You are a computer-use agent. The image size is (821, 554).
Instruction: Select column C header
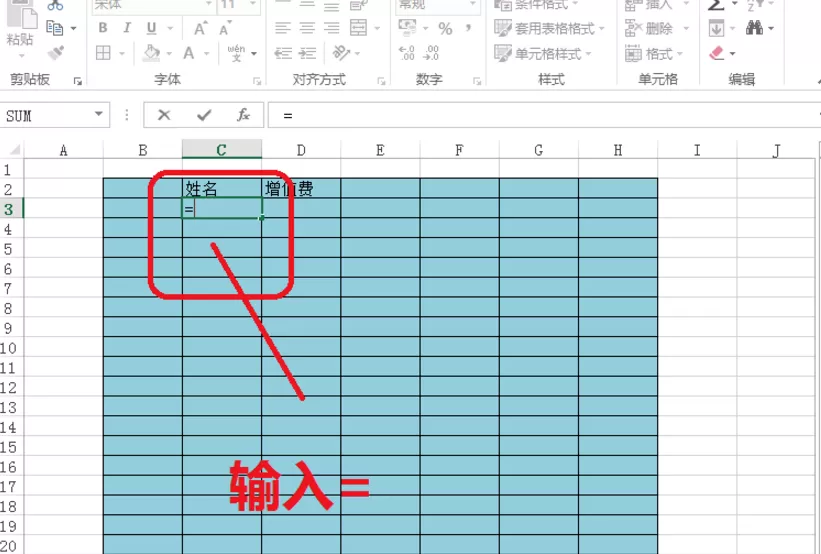[x=221, y=150]
